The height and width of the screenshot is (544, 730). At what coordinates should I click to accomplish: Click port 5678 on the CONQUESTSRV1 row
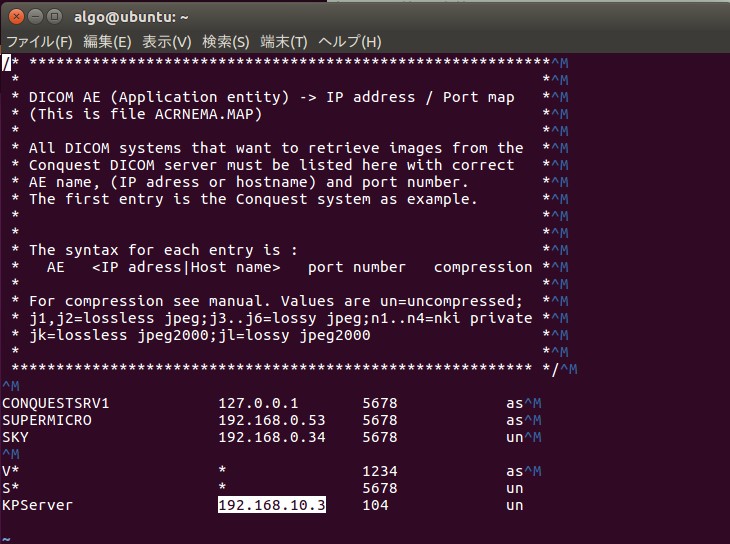380,403
